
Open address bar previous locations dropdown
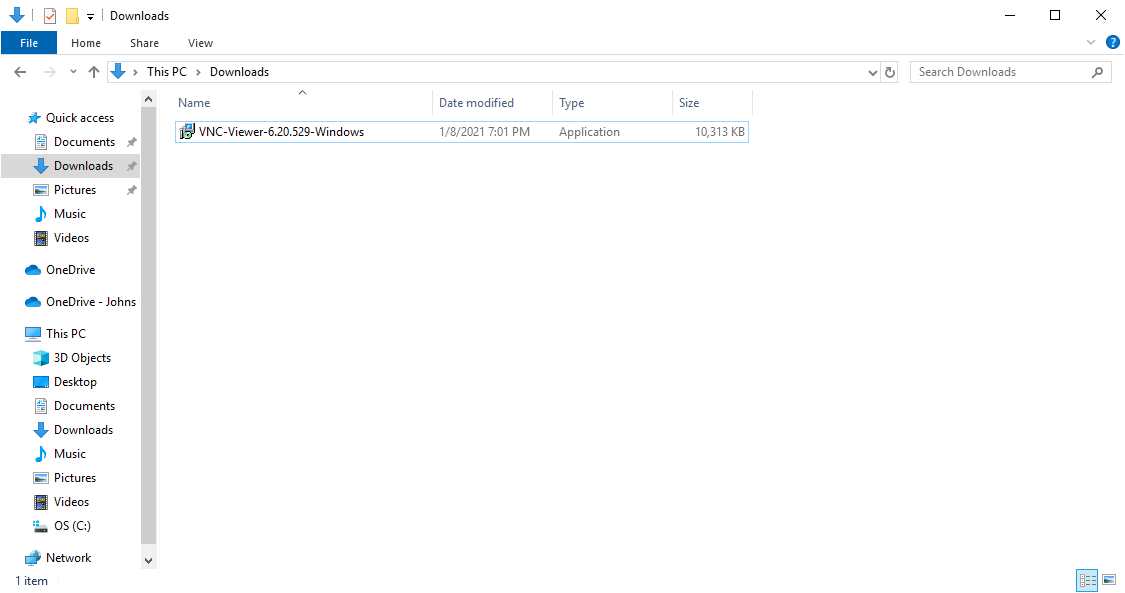872,72
